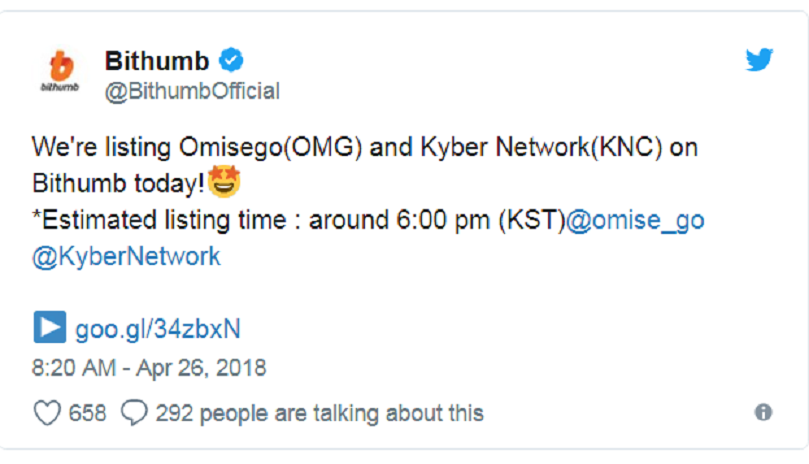Like the tweet with the heart icon
This screenshot has width=809, height=464.
(46, 412)
